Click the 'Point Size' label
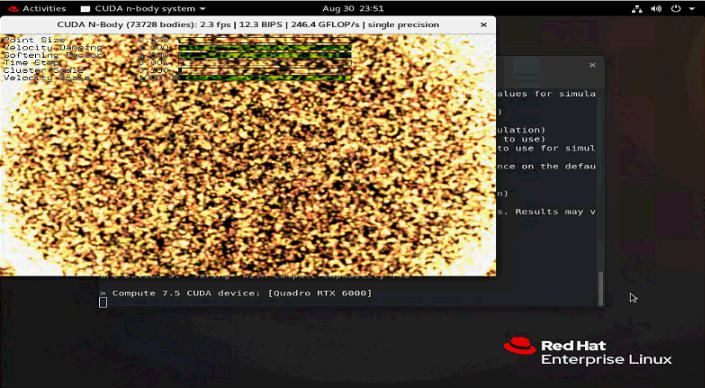 35,40
